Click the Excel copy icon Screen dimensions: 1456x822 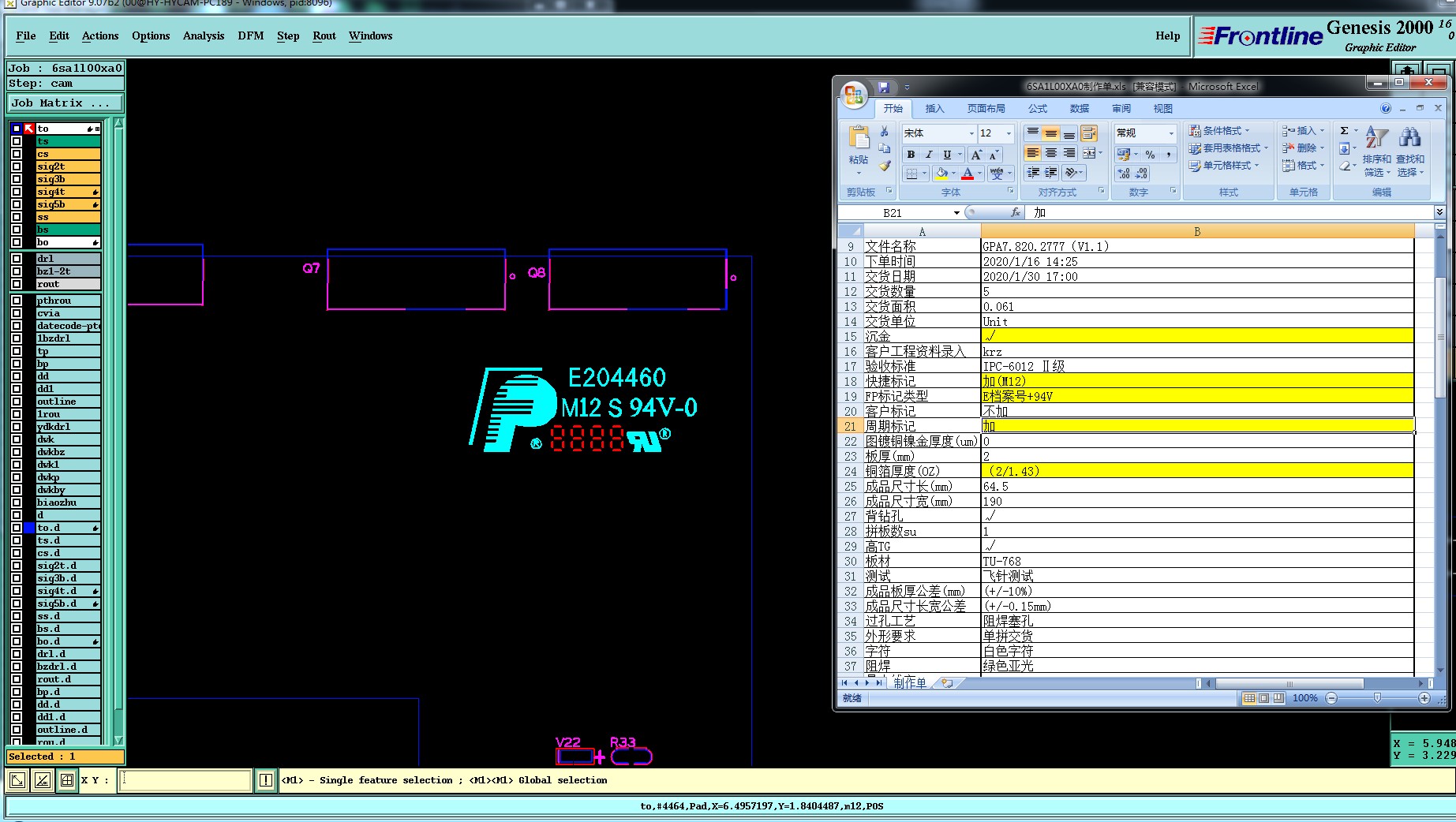point(885,148)
